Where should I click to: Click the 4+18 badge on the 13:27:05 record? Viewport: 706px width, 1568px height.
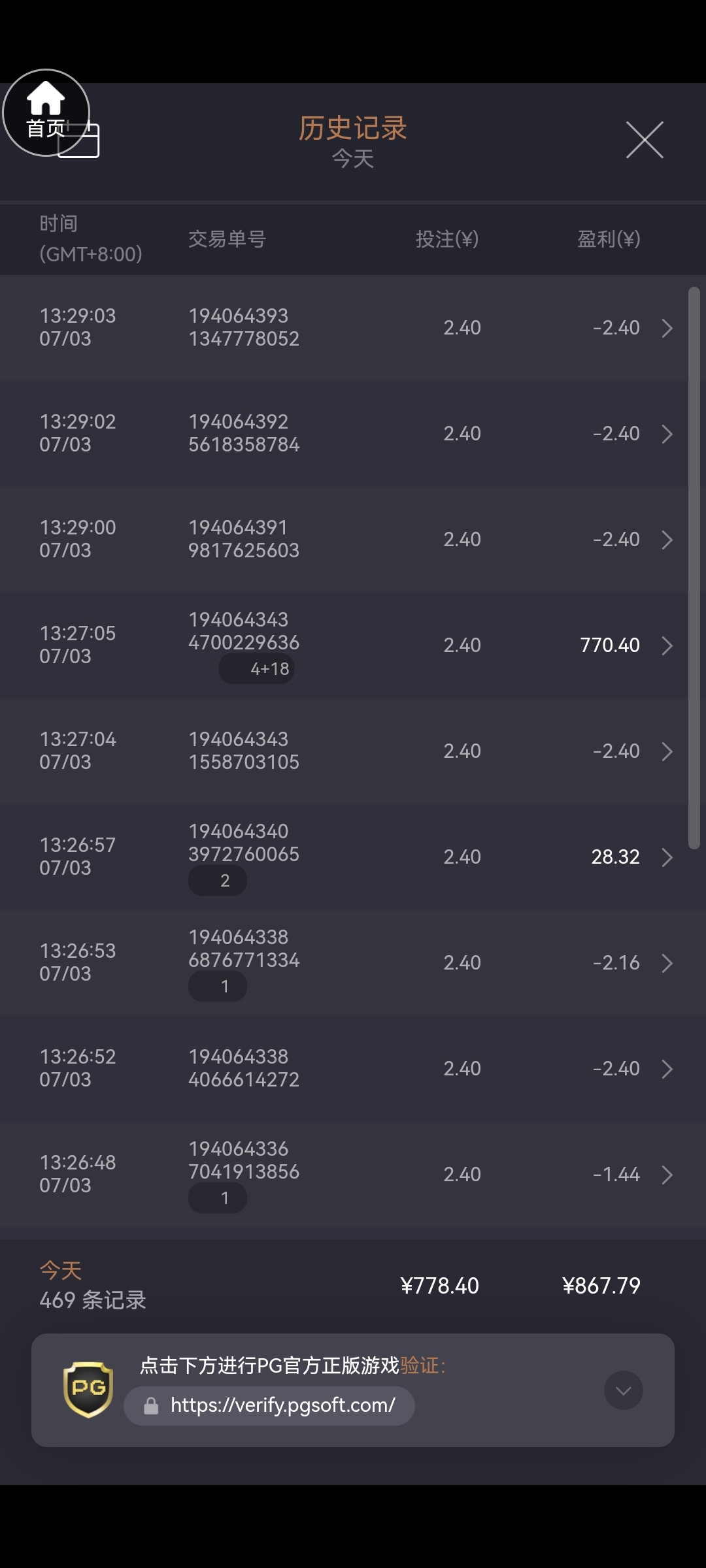[x=257, y=669]
